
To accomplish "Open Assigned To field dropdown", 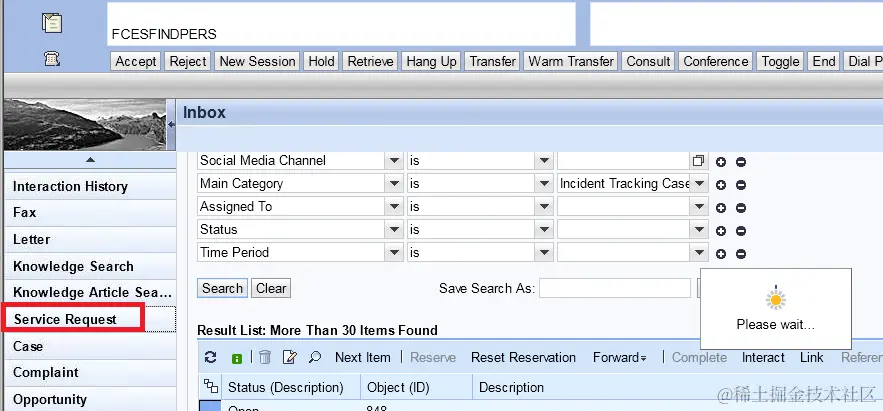I will point(394,207).
